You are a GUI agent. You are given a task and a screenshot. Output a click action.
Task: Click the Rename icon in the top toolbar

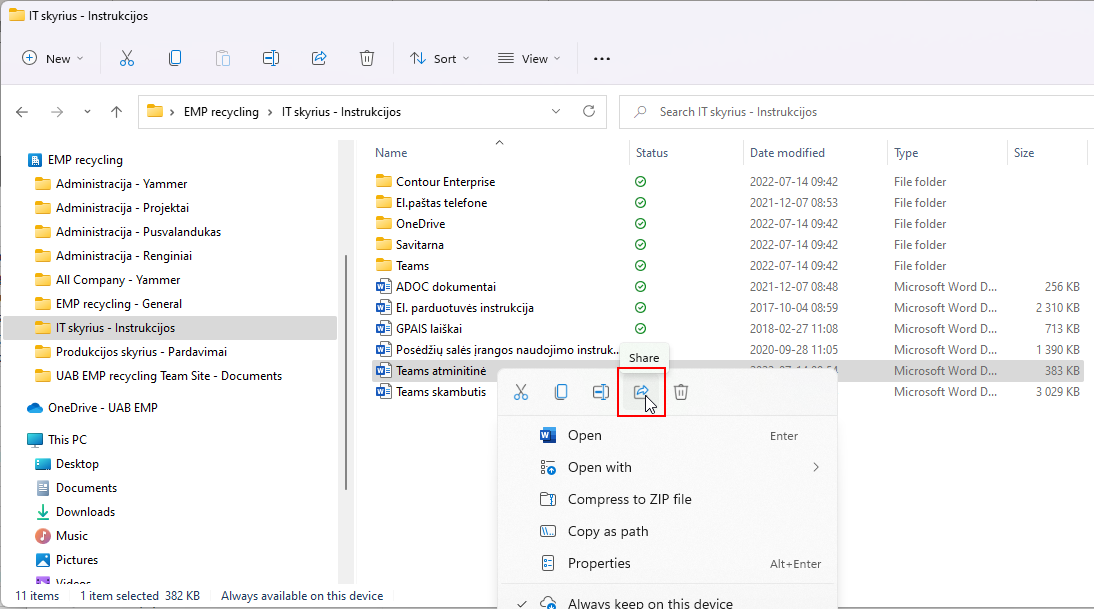pos(270,59)
